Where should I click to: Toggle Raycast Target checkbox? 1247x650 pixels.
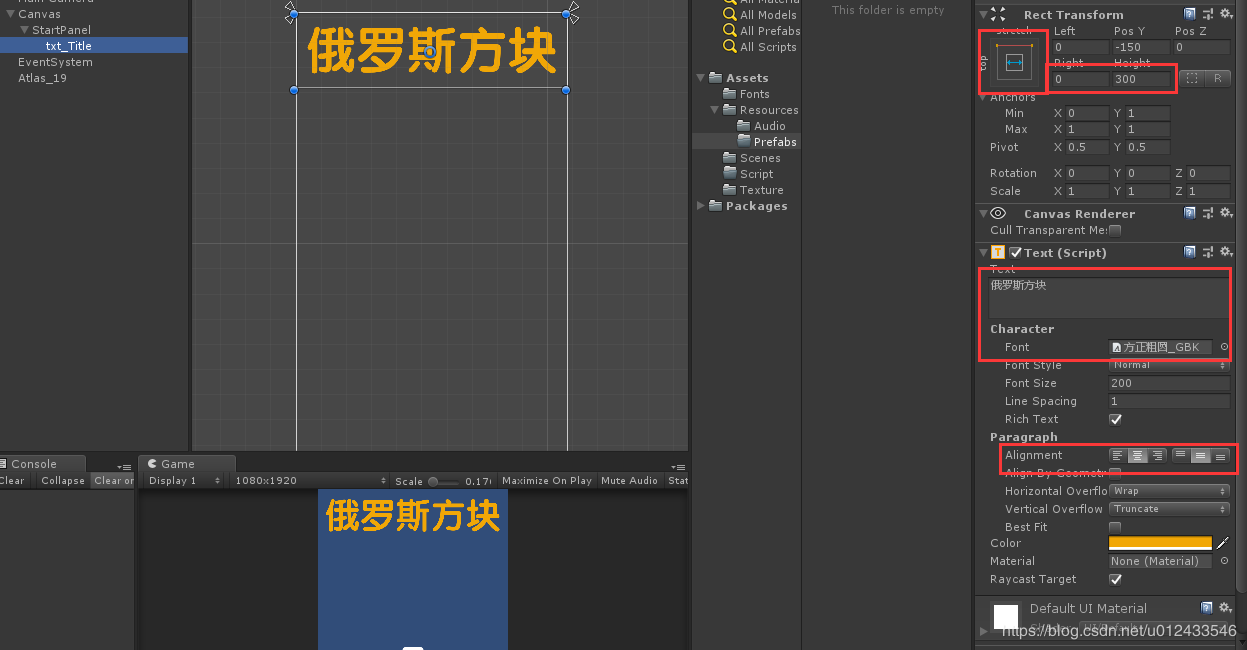(x=1115, y=579)
